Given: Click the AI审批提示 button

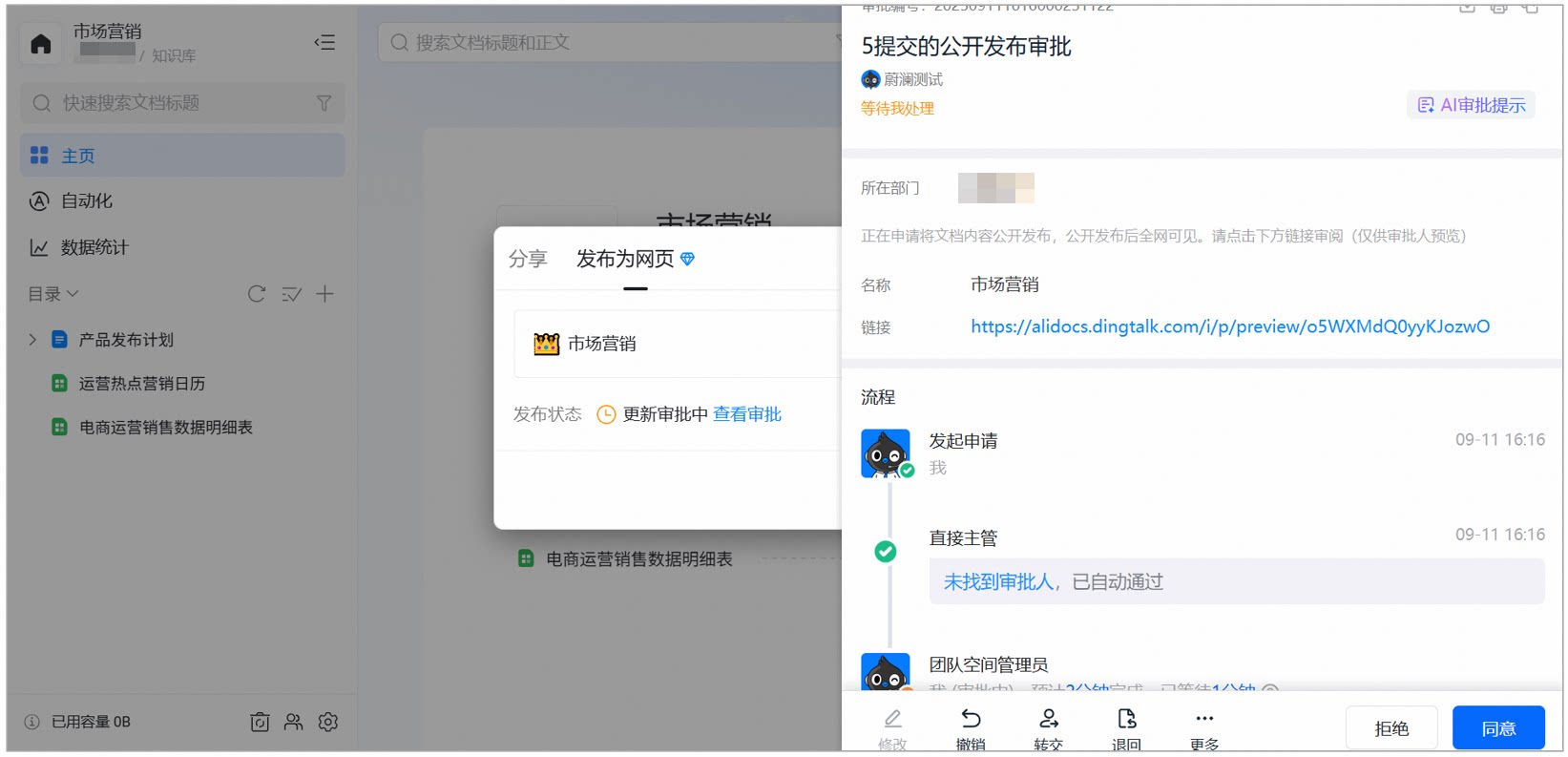Looking at the screenshot, I should [1472, 105].
